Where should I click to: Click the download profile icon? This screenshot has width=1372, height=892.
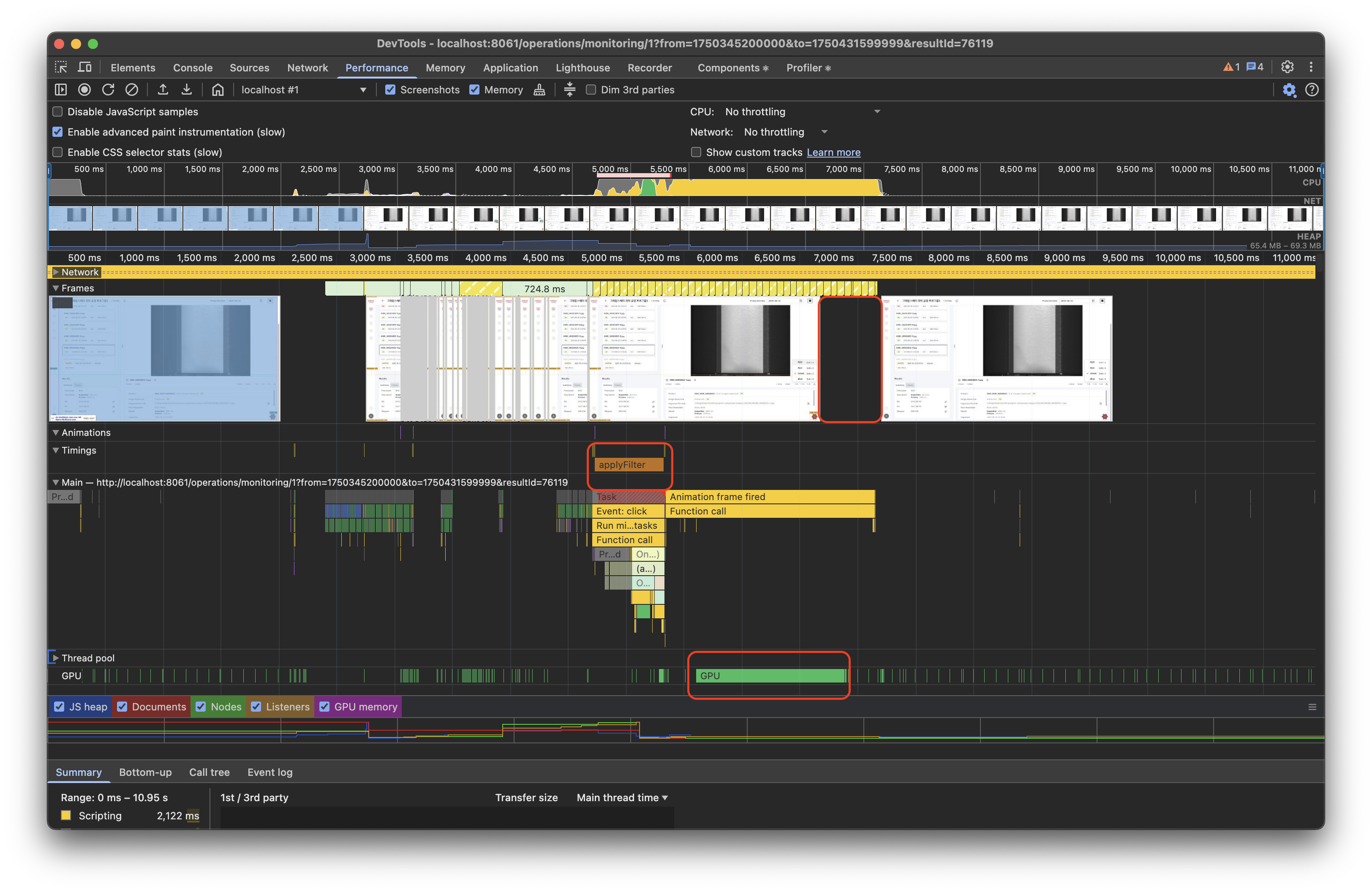coord(187,89)
